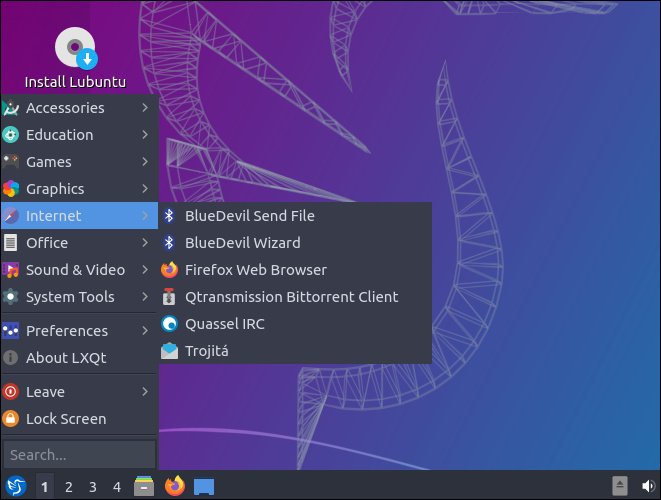The image size is (661, 500).
Task: Click the Preferences category icon
Action: tap(11, 331)
